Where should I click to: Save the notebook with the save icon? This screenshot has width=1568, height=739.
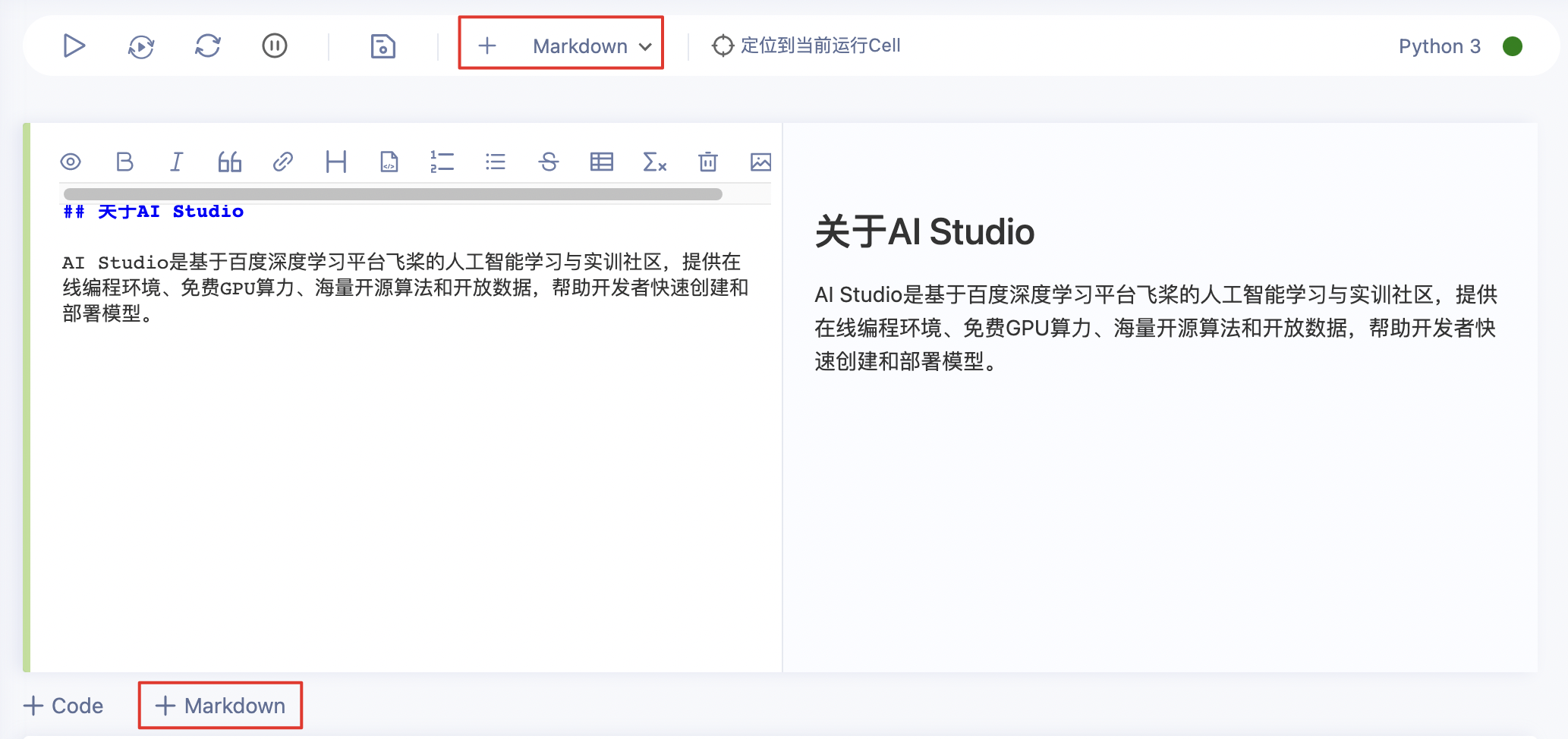383,46
